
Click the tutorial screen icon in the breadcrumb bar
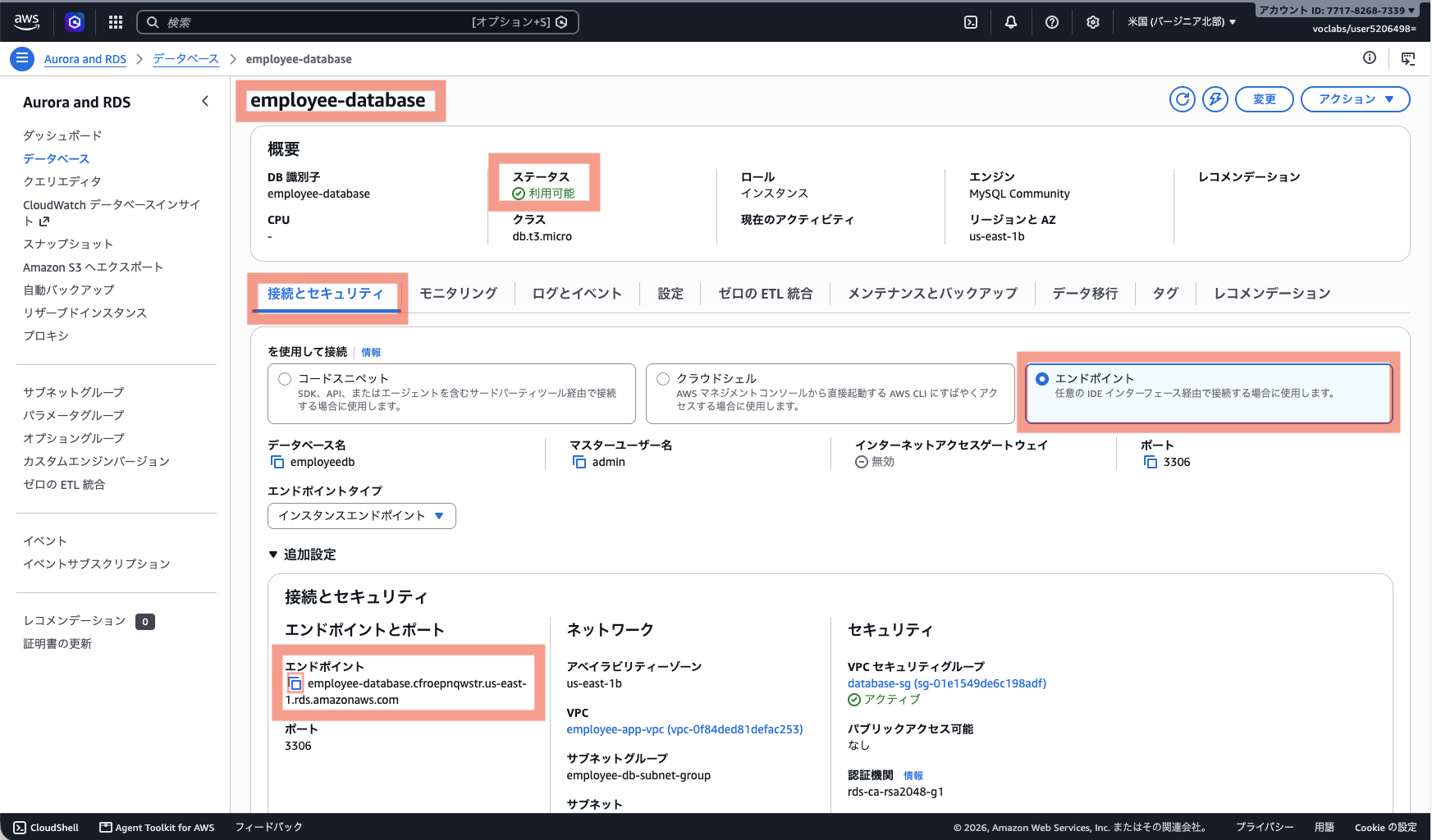click(1408, 58)
